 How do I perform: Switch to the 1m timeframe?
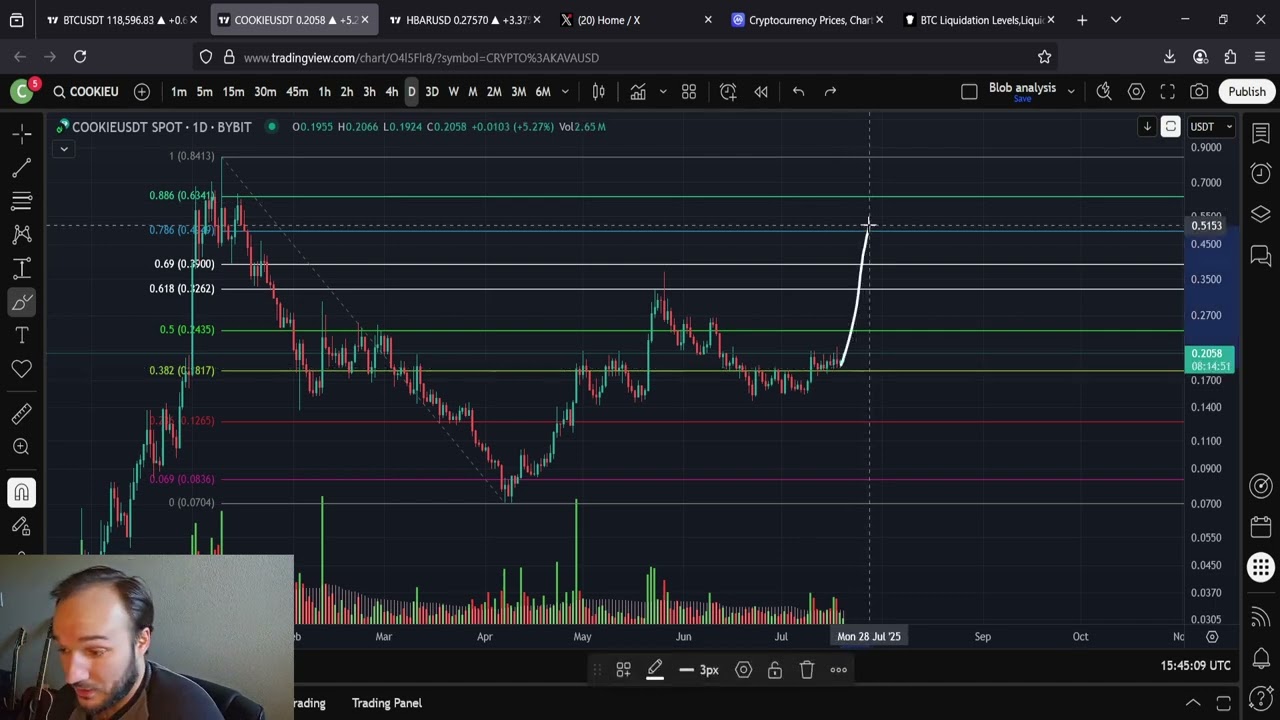pyautogui.click(x=179, y=92)
